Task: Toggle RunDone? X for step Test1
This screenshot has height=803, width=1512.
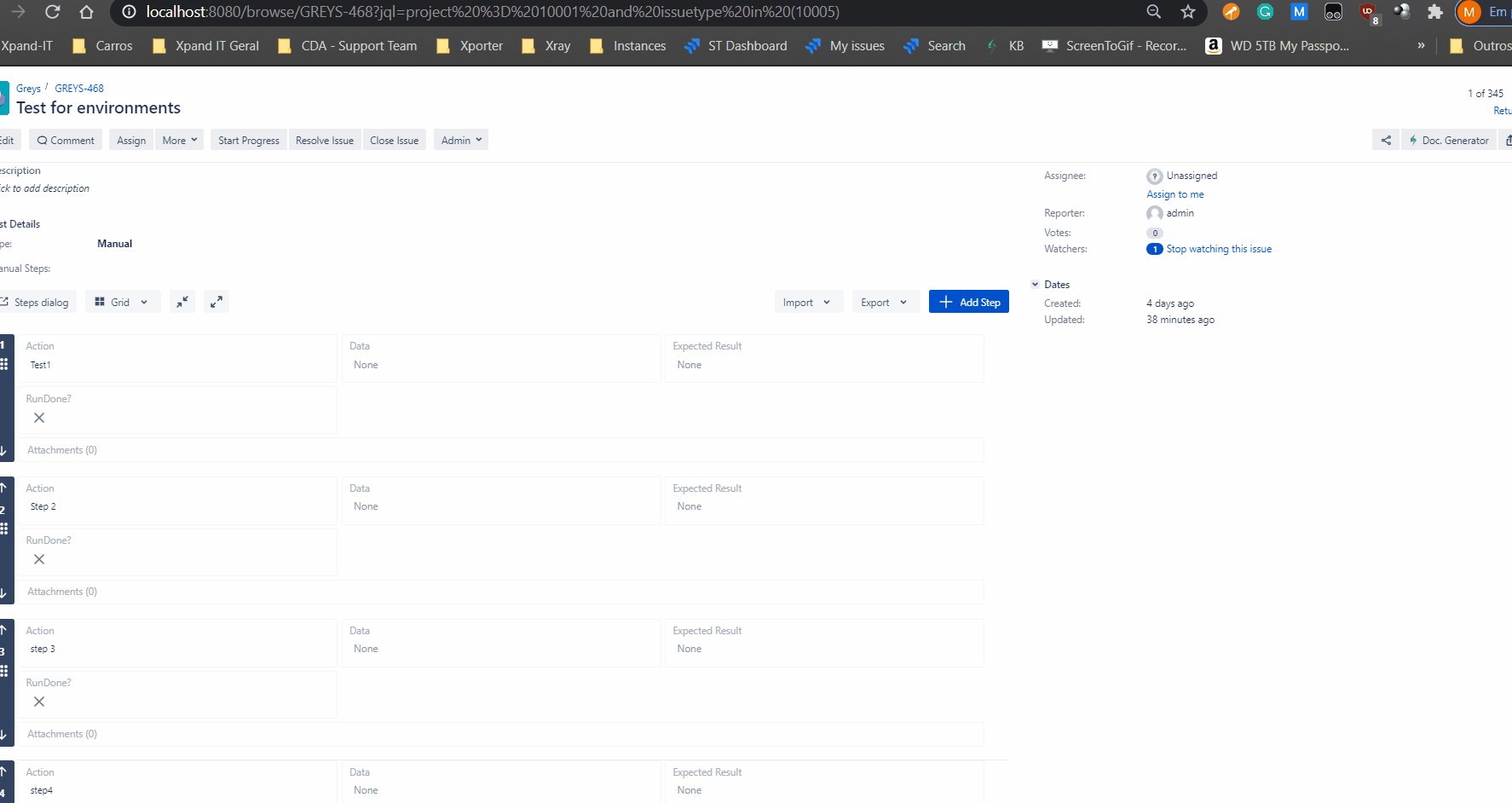Action: (39, 418)
